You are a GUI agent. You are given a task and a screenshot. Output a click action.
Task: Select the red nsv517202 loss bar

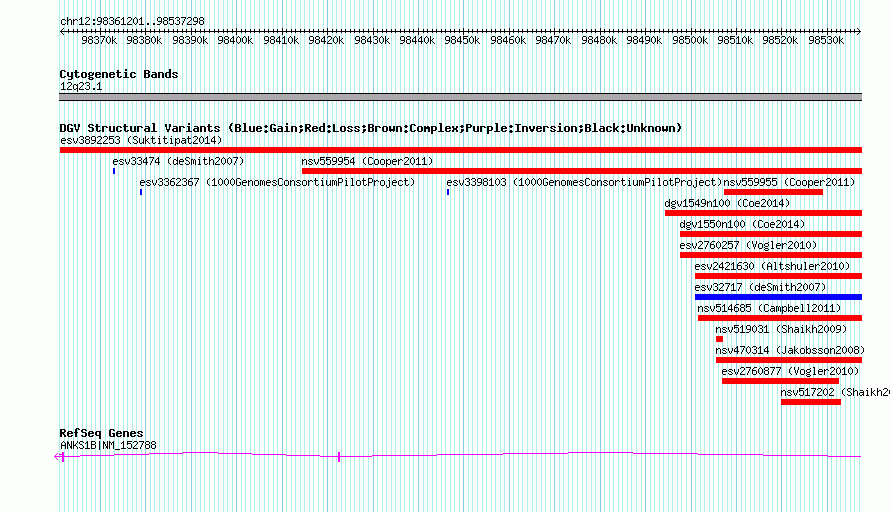click(x=811, y=402)
